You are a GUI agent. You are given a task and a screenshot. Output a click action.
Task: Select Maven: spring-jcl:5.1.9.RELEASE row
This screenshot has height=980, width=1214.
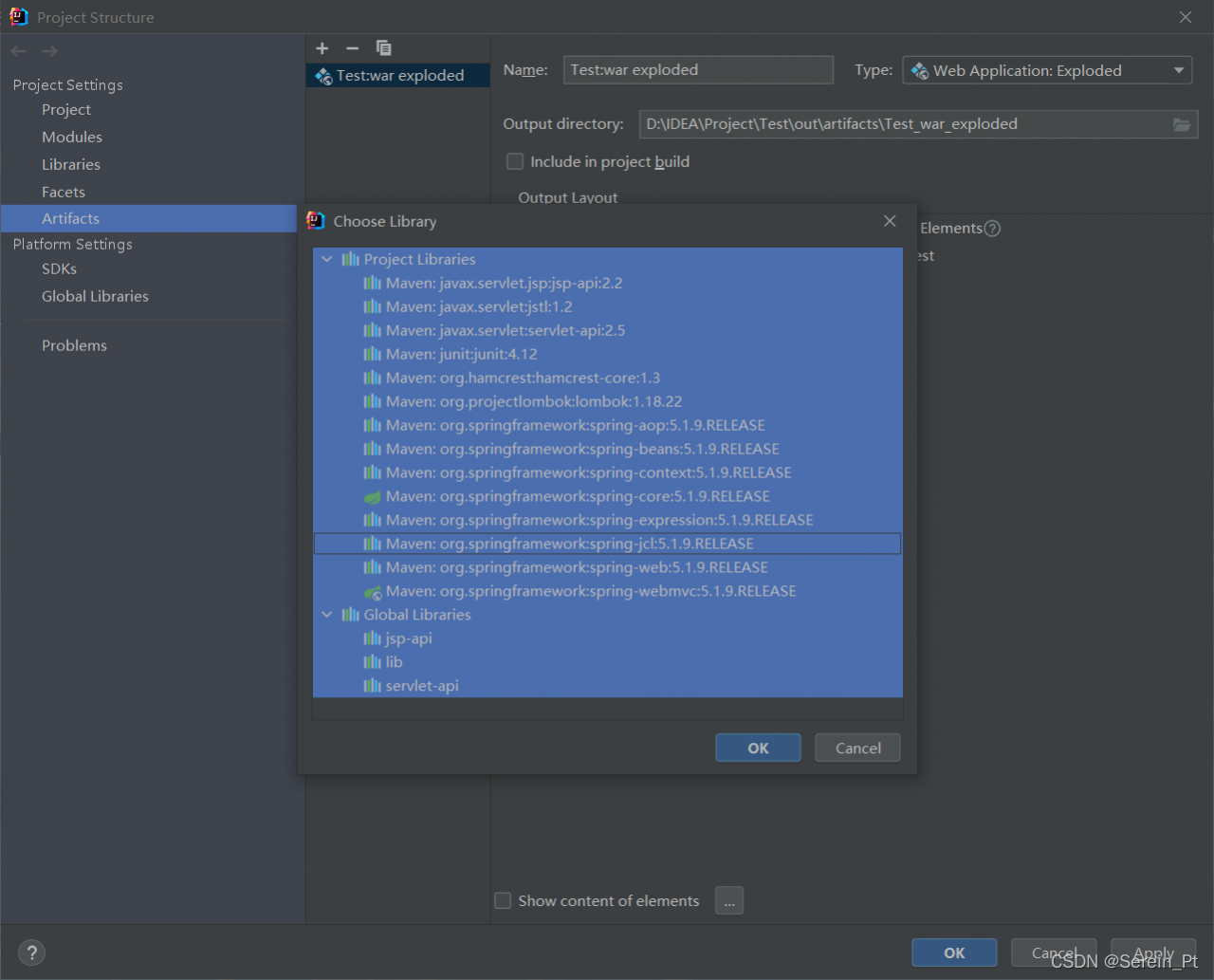[607, 545]
